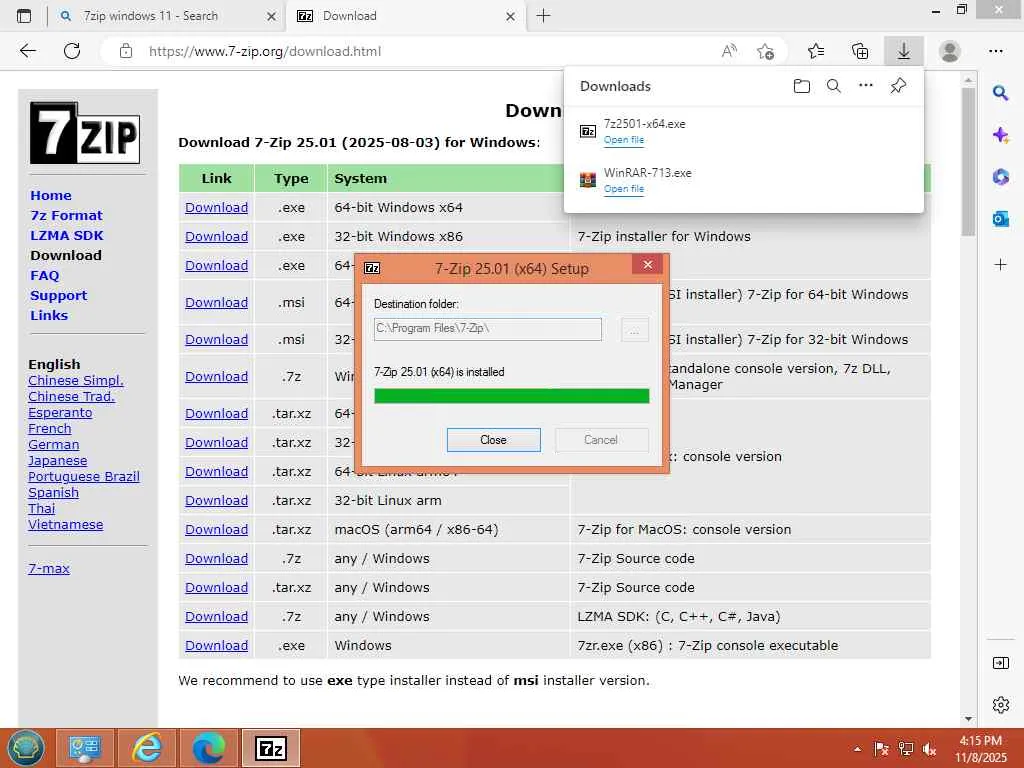Show hidden tray icons arrow
The height and width of the screenshot is (768, 1024).
click(x=857, y=749)
